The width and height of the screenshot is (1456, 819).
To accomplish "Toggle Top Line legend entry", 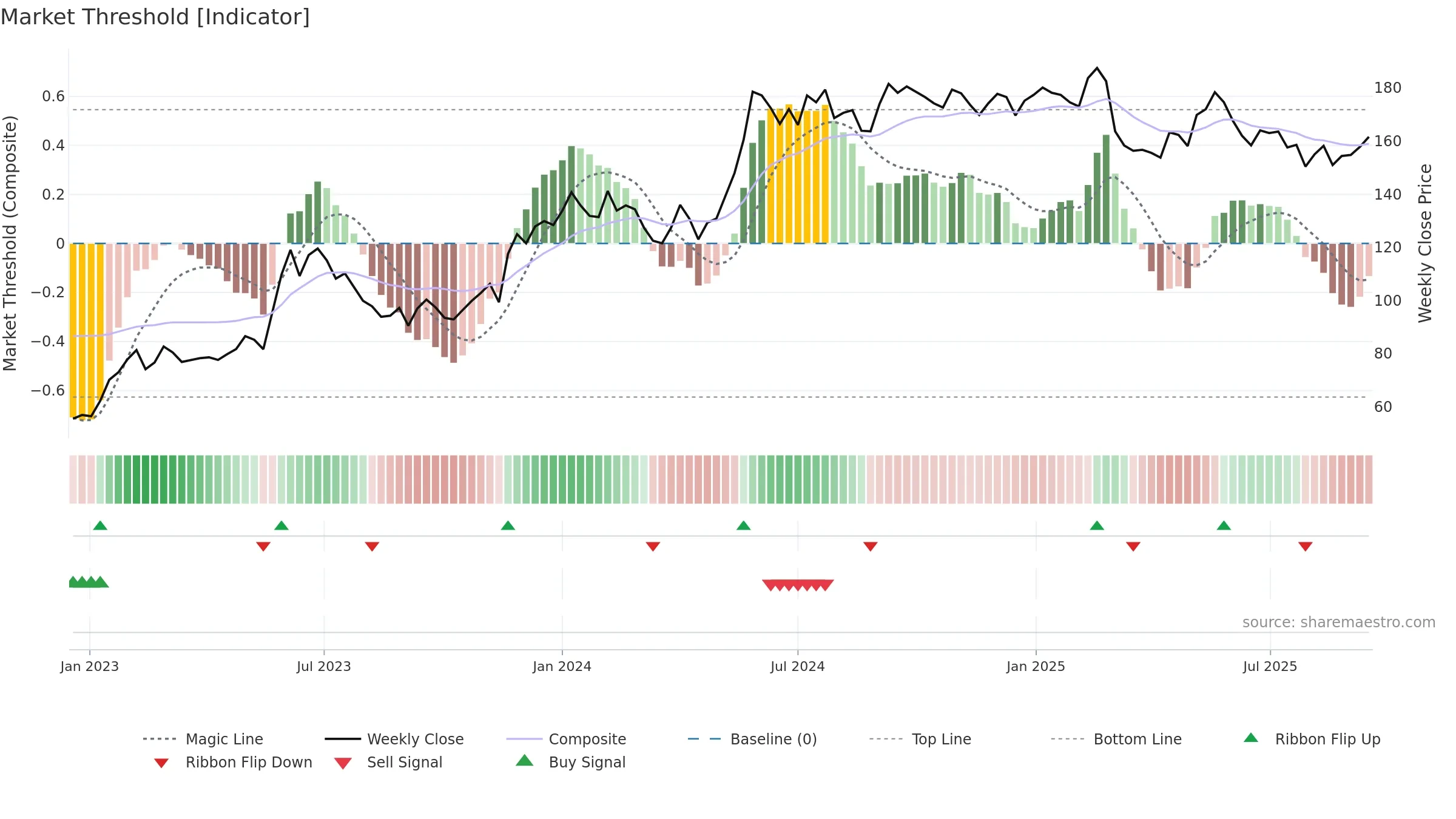I will [920, 739].
